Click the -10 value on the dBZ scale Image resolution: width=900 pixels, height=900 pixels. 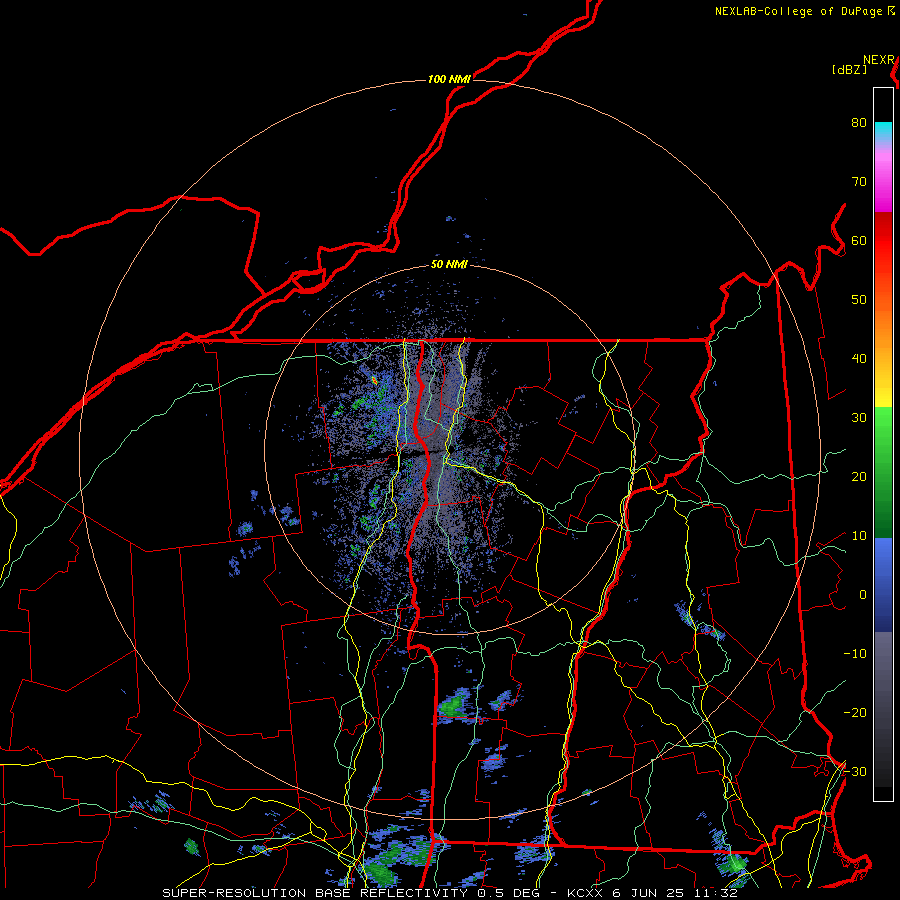click(855, 654)
